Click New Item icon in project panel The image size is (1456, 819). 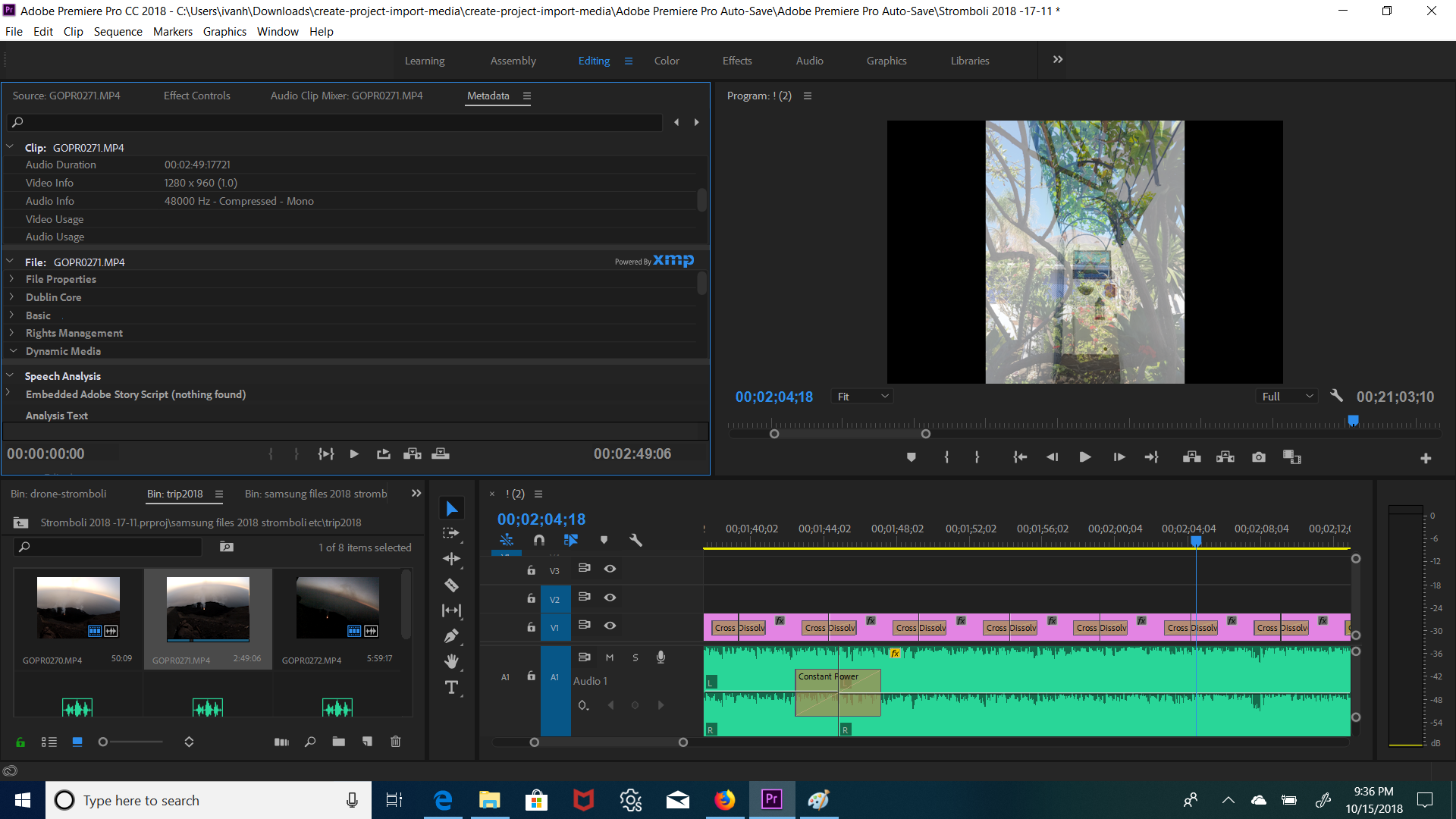[367, 742]
